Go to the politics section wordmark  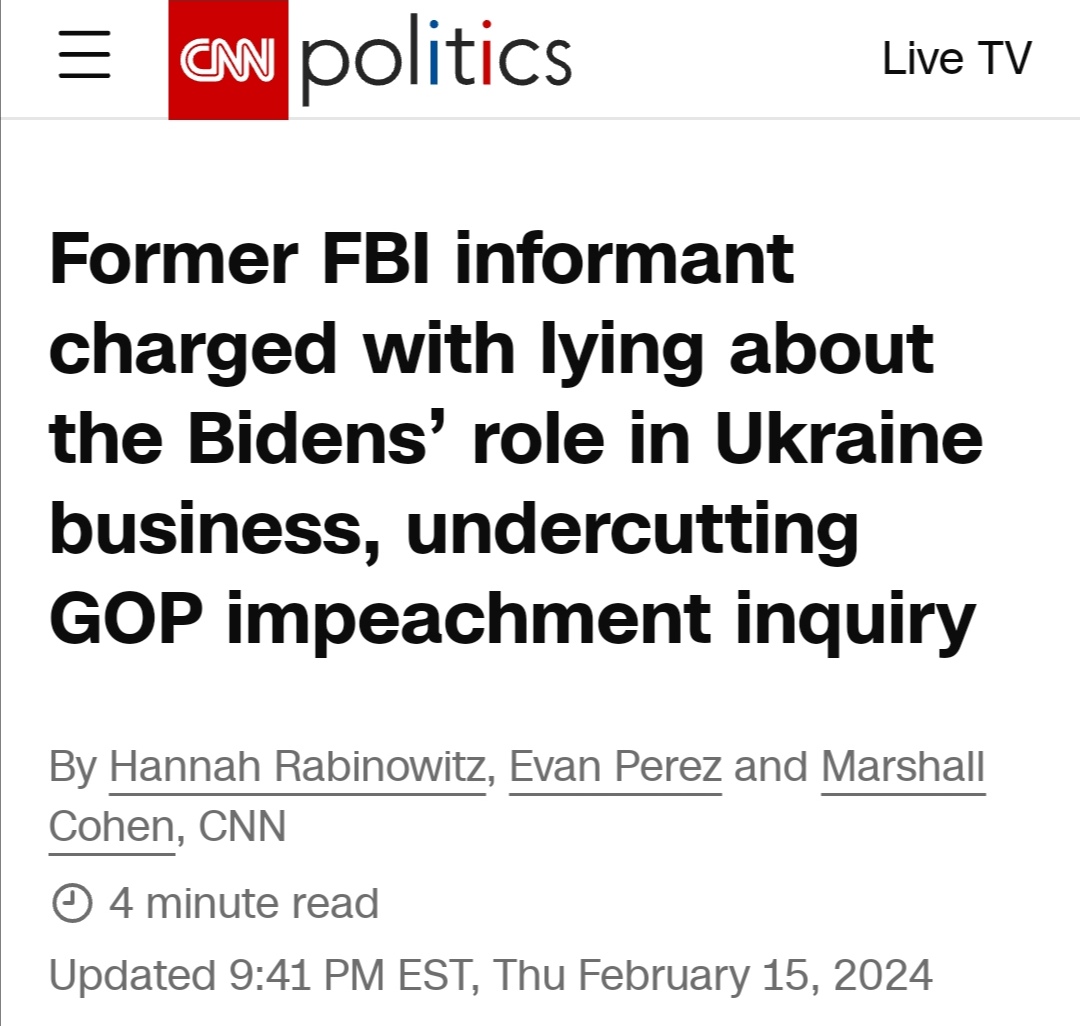pyautogui.click(x=436, y=59)
